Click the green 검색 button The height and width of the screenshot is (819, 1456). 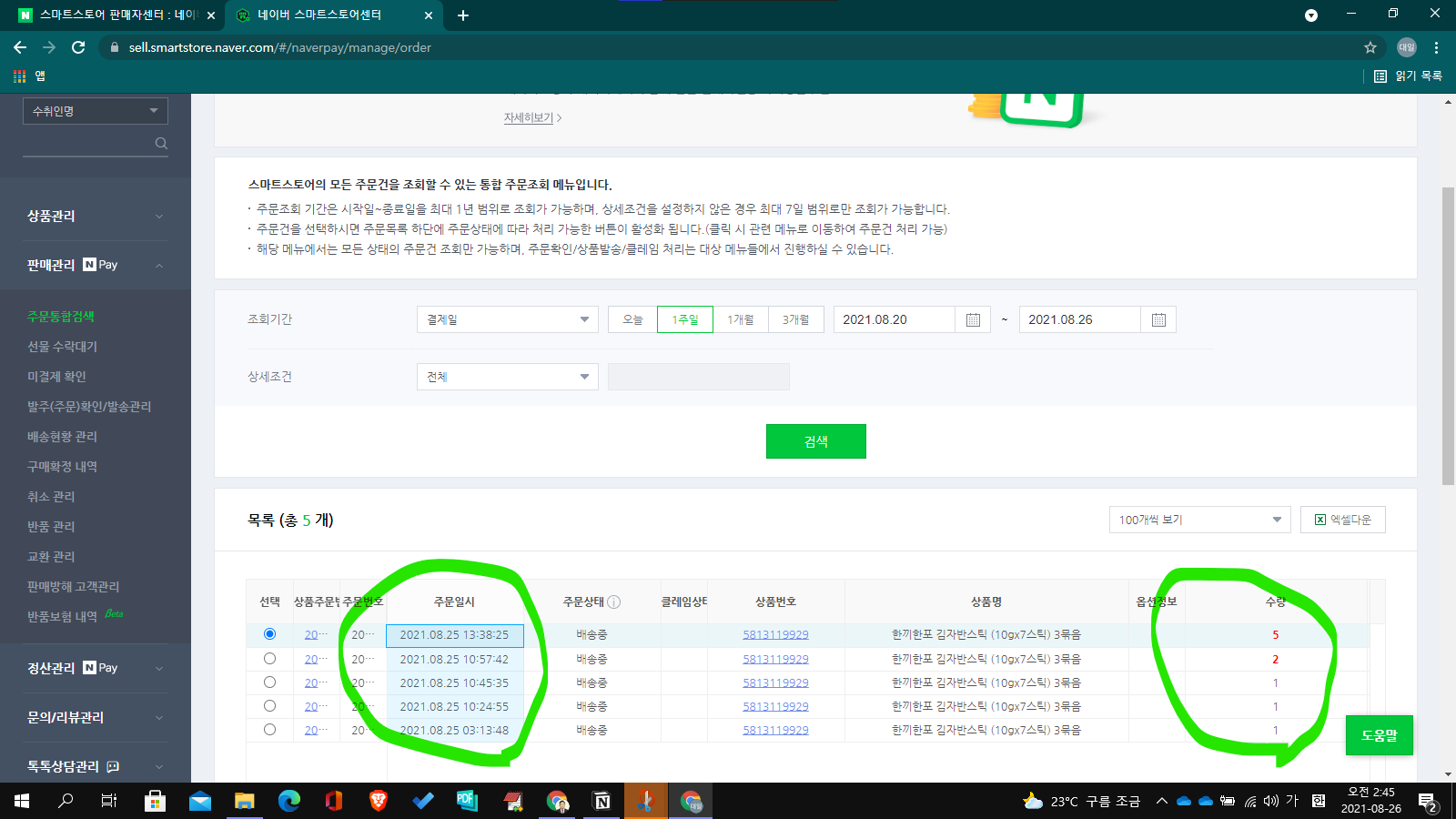816,441
